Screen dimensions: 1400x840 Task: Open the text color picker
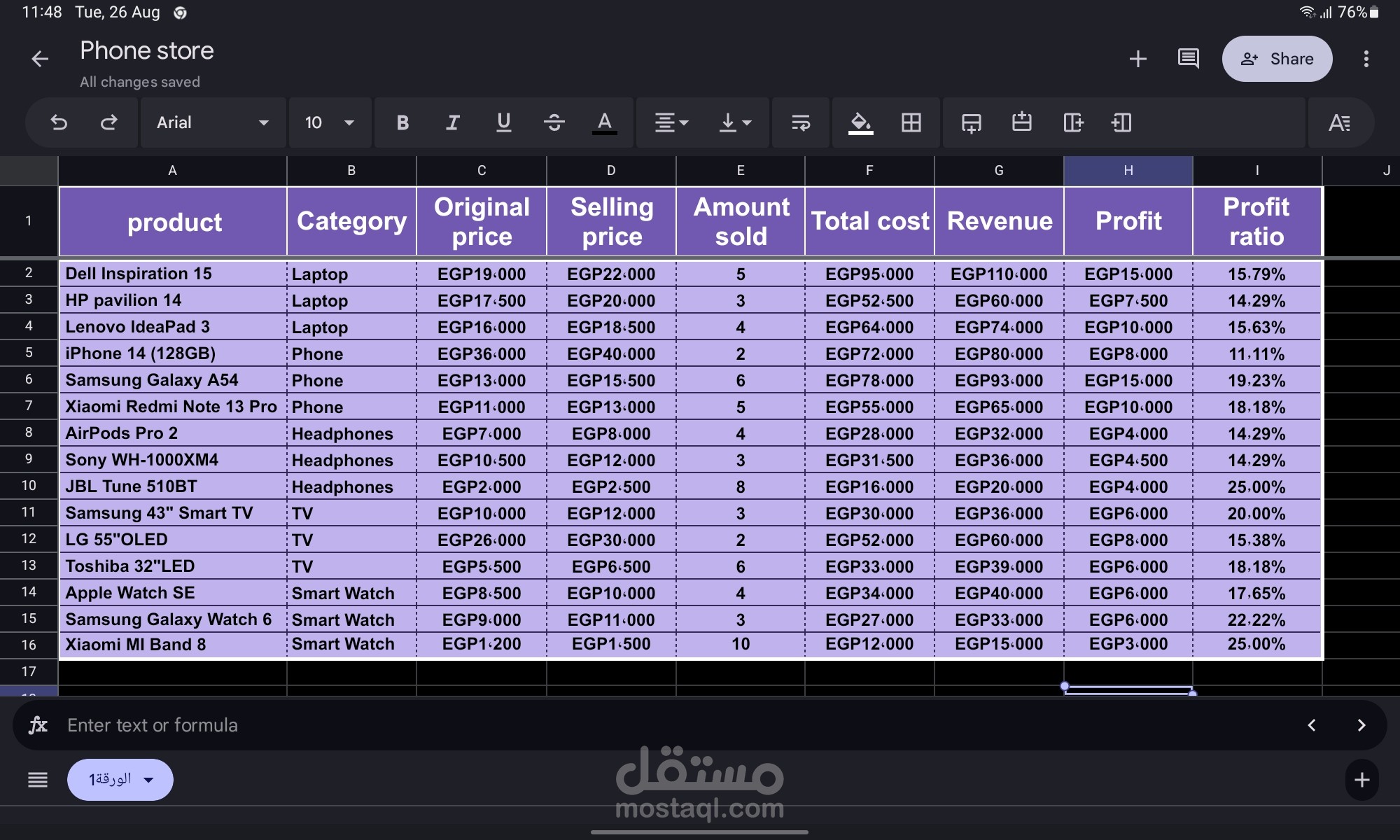[604, 123]
